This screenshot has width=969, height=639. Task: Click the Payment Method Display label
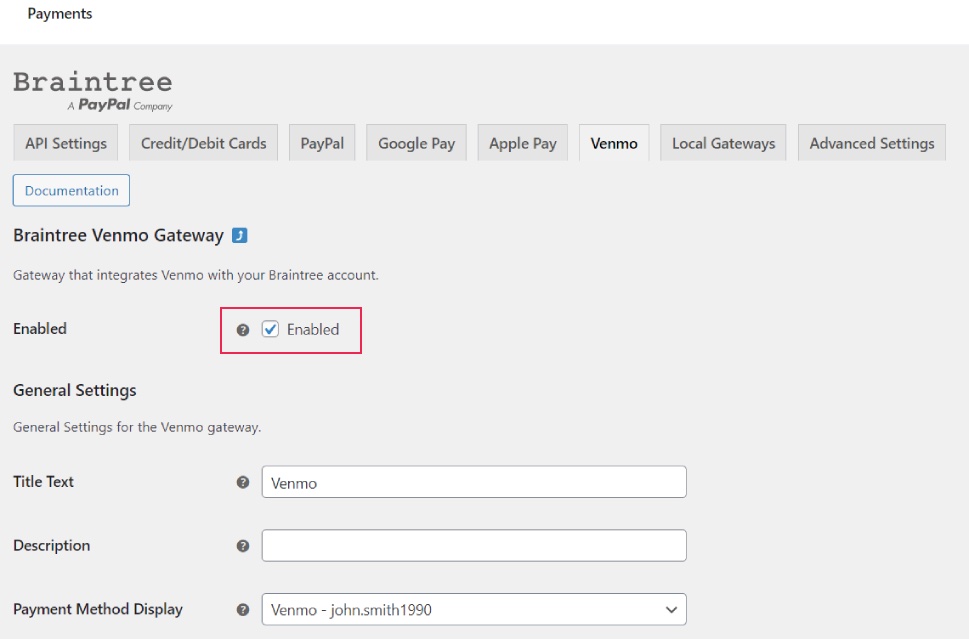98,609
